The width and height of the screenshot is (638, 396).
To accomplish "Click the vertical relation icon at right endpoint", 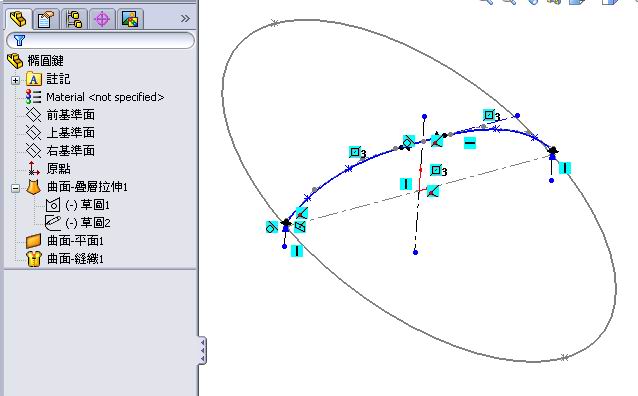I will point(565,168).
